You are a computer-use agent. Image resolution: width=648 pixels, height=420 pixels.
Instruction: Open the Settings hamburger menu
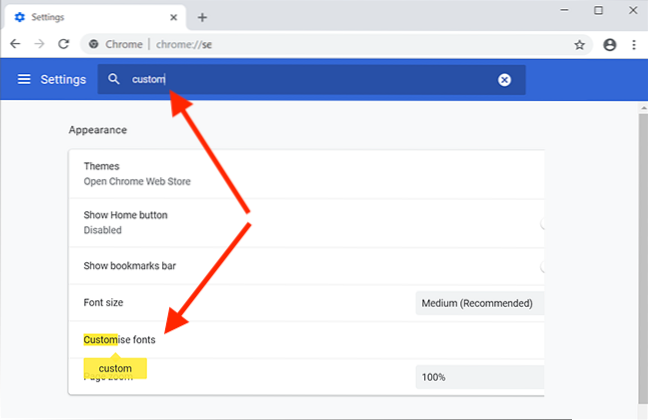pyautogui.click(x=24, y=80)
